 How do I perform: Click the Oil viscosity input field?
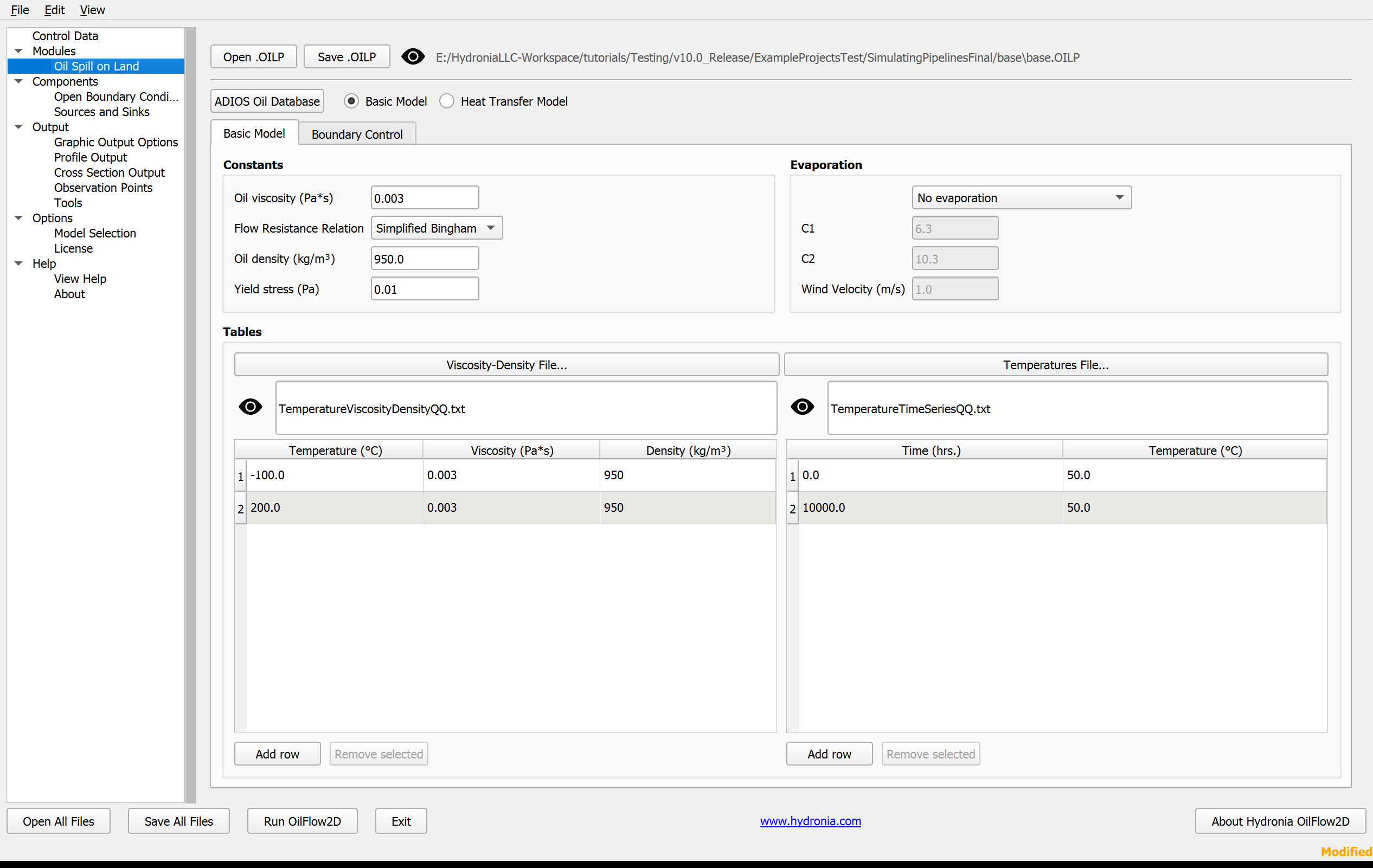point(425,198)
